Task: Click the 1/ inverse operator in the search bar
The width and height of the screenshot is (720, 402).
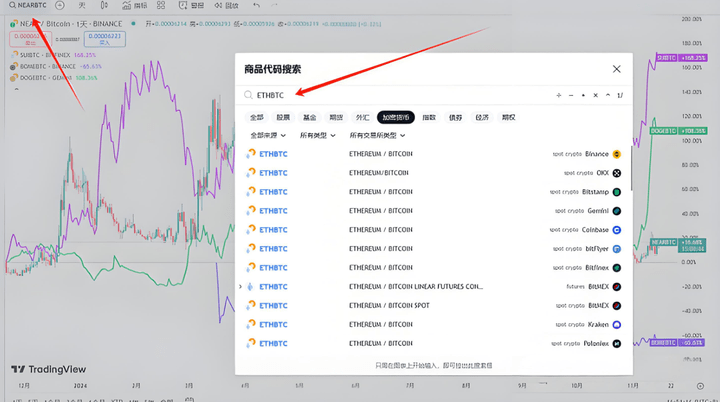Action: pyautogui.click(x=620, y=95)
